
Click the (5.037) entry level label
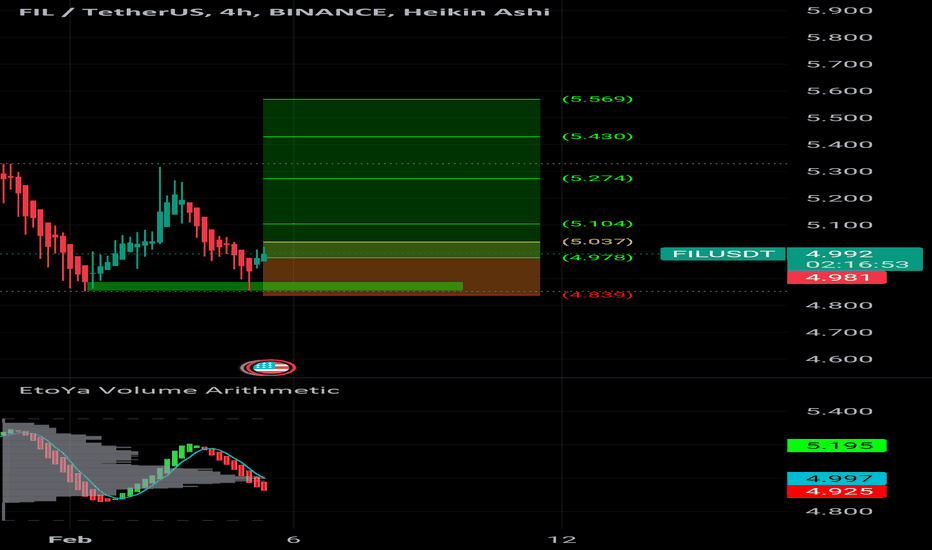tap(597, 241)
